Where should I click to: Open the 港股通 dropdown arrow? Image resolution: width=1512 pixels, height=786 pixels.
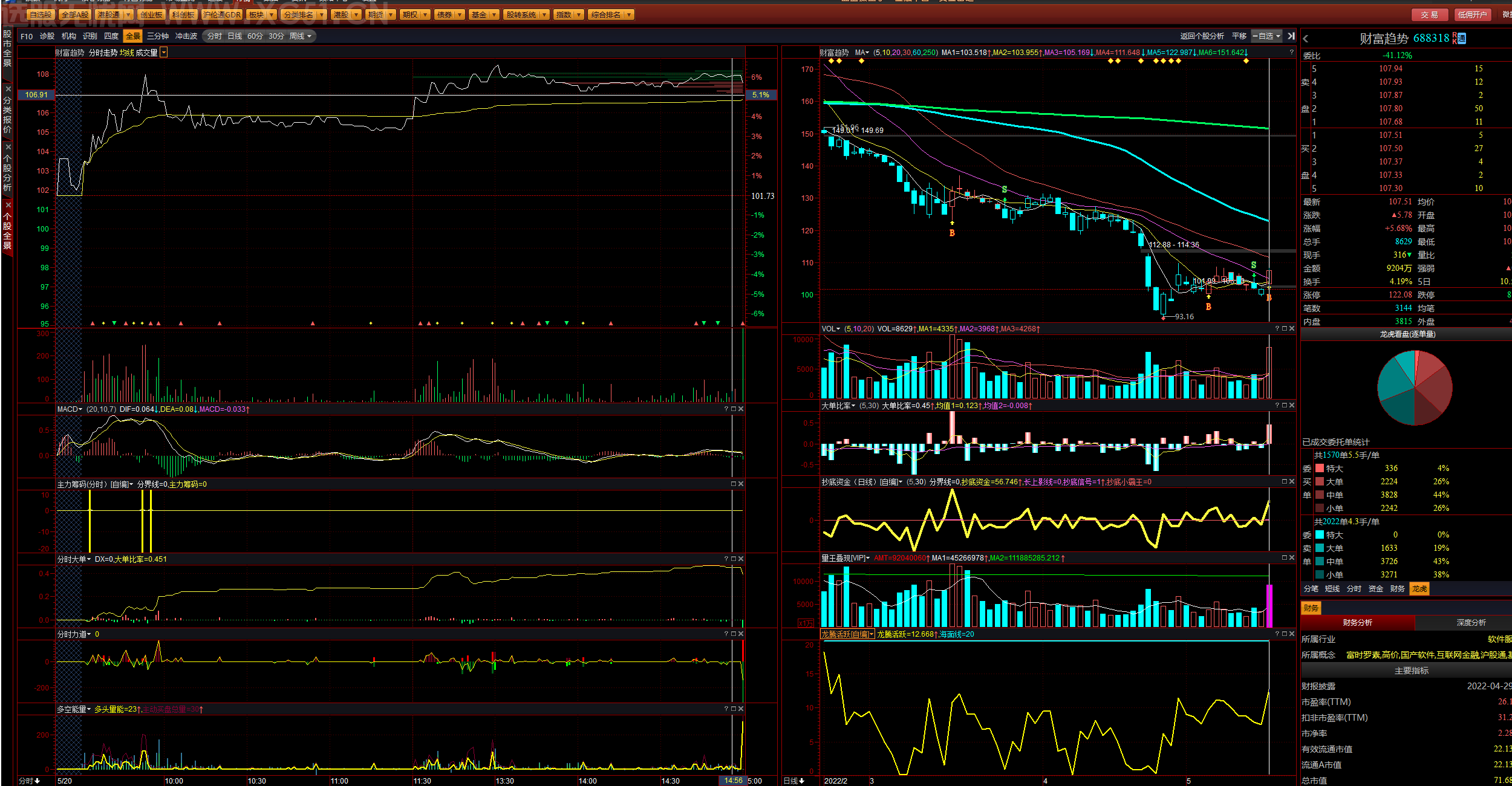pyautogui.click(x=128, y=15)
